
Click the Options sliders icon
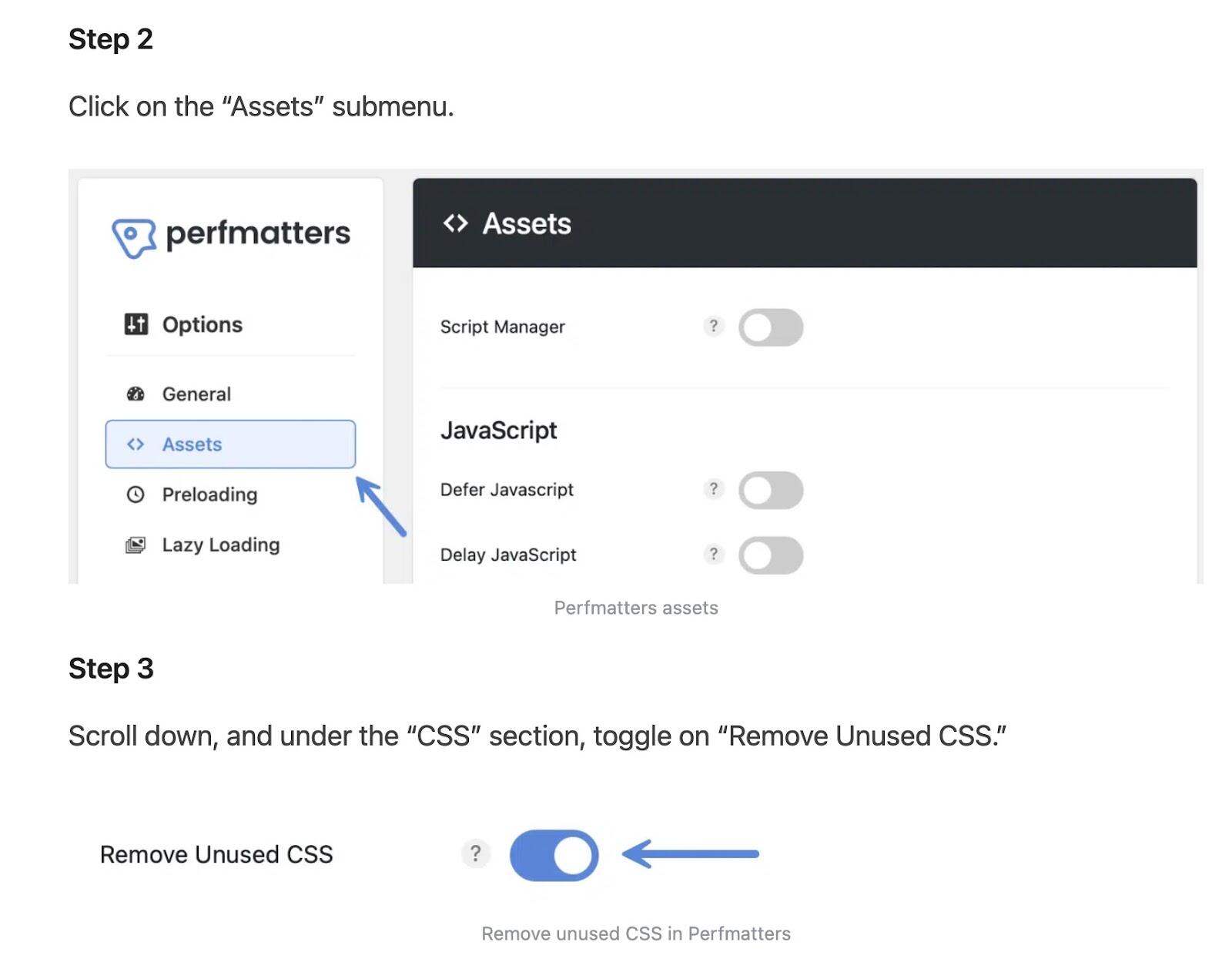tap(136, 324)
